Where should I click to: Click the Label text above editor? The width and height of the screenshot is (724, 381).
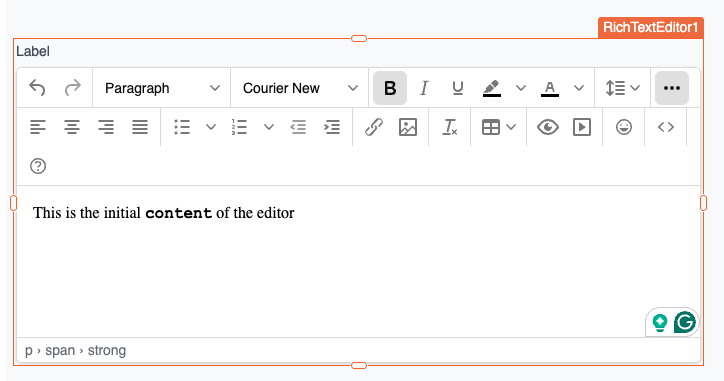click(33, 51)
